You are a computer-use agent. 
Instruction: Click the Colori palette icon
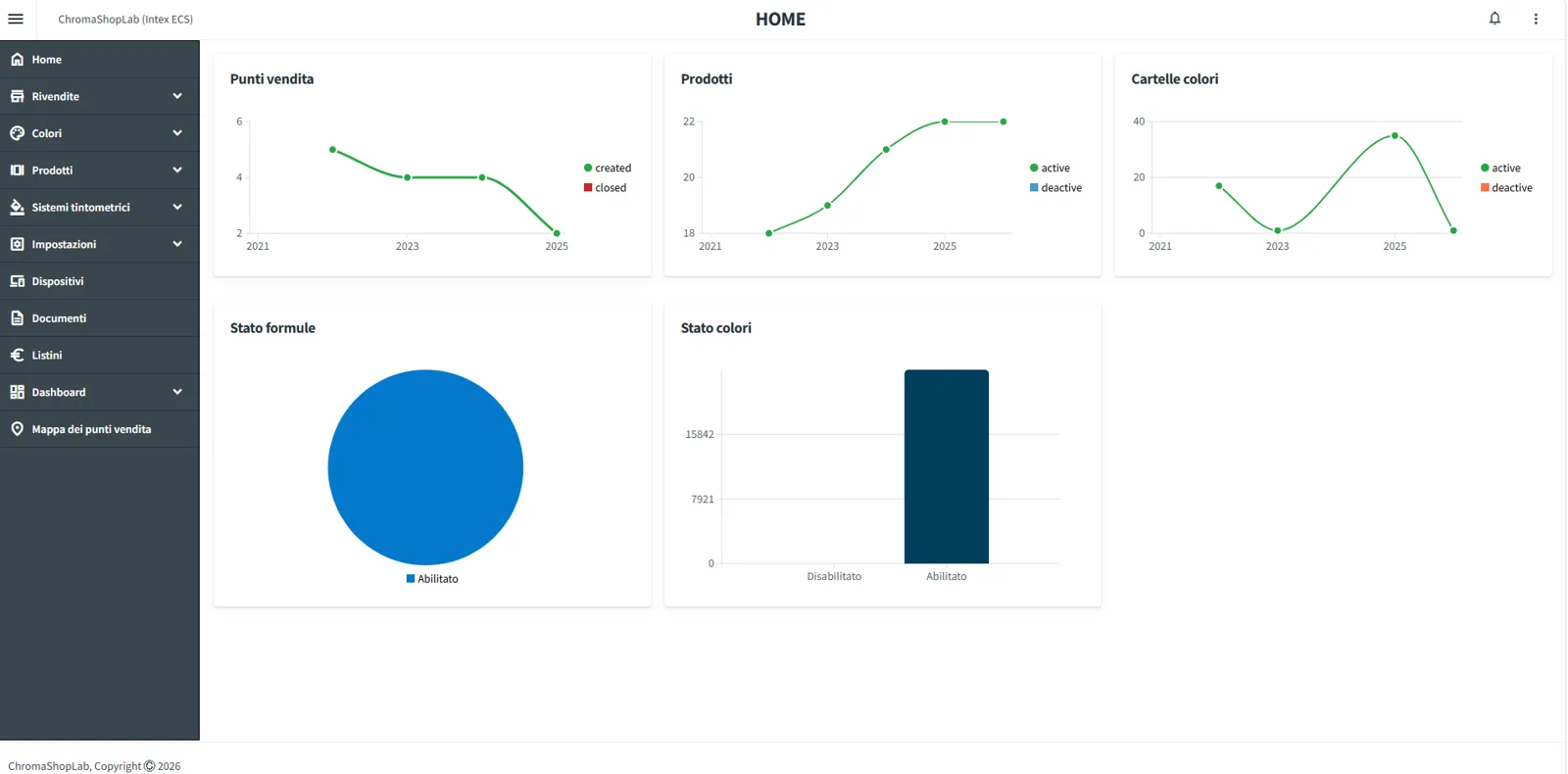[17, 133]
